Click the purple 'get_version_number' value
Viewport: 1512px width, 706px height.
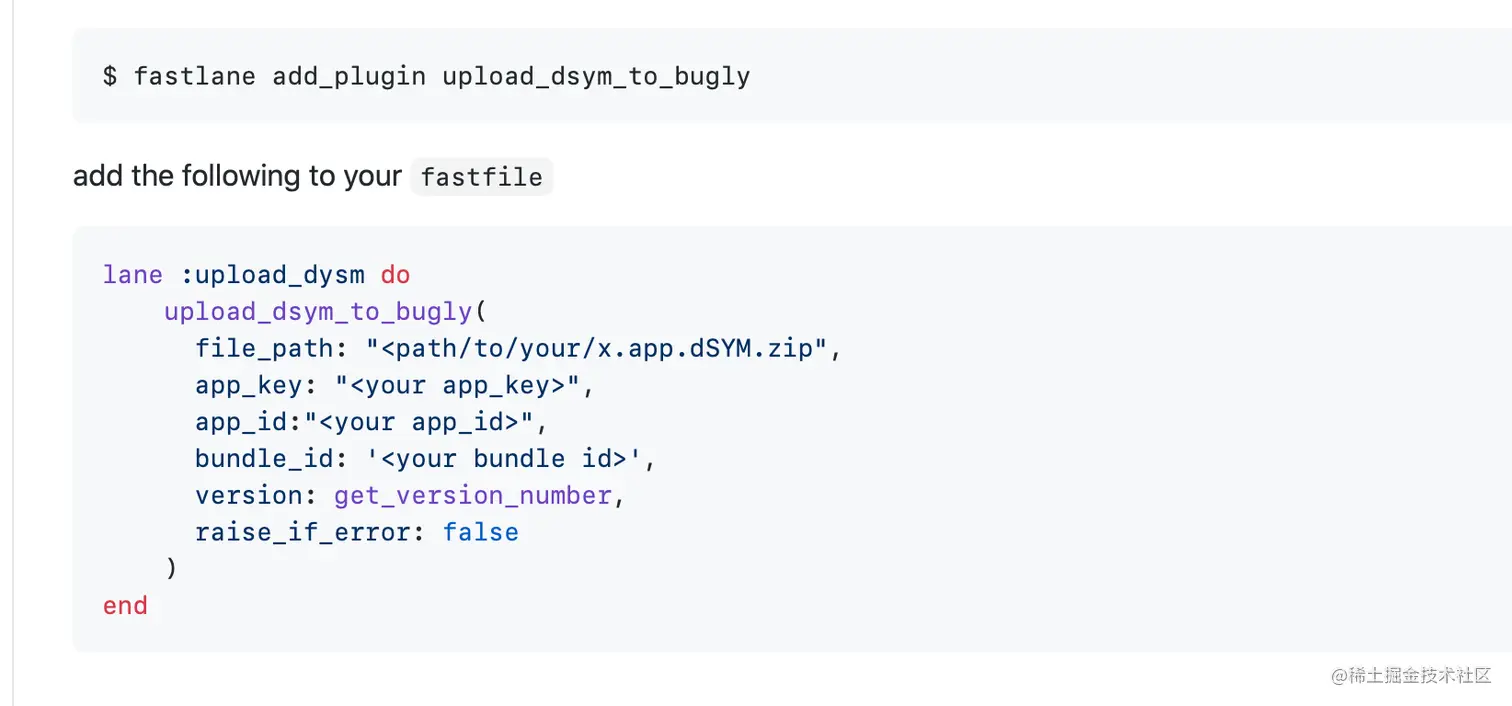[x=473, y=496]
